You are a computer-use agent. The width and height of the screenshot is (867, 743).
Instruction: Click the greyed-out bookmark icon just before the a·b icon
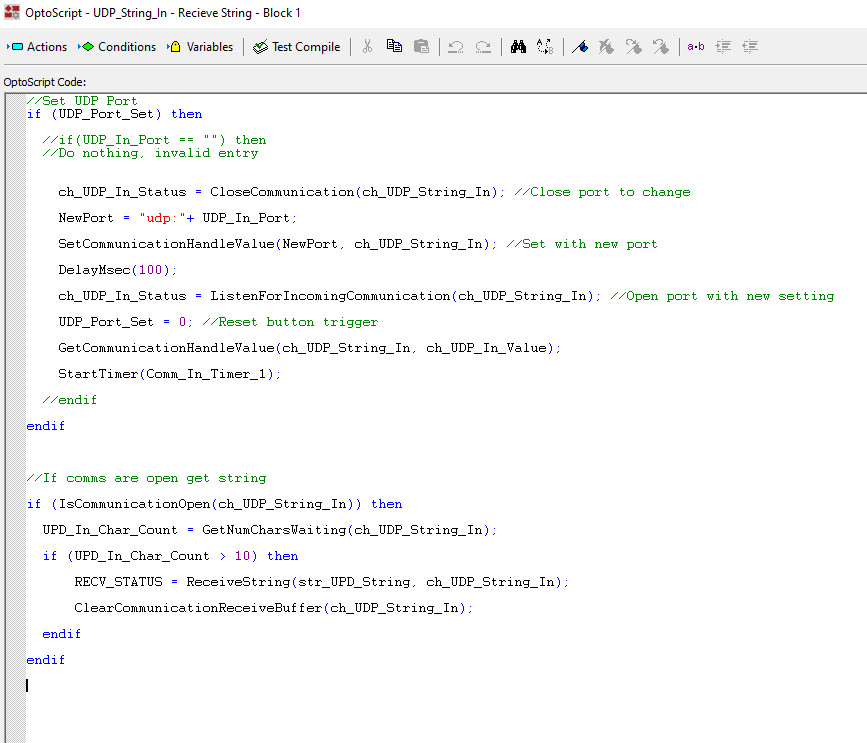pos(661,46)
